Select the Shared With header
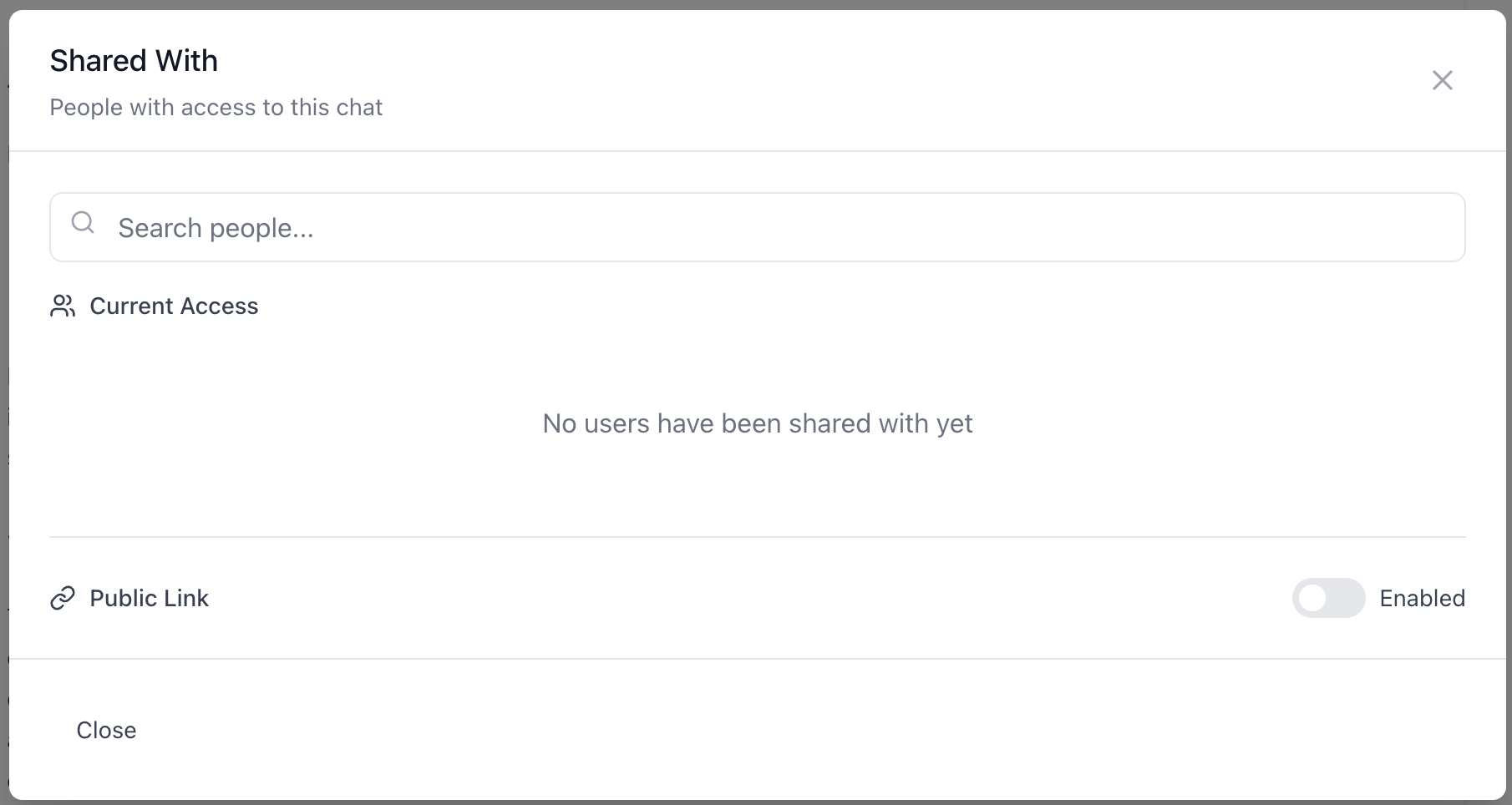The image size is (1512, 805). tap(134, 59)
